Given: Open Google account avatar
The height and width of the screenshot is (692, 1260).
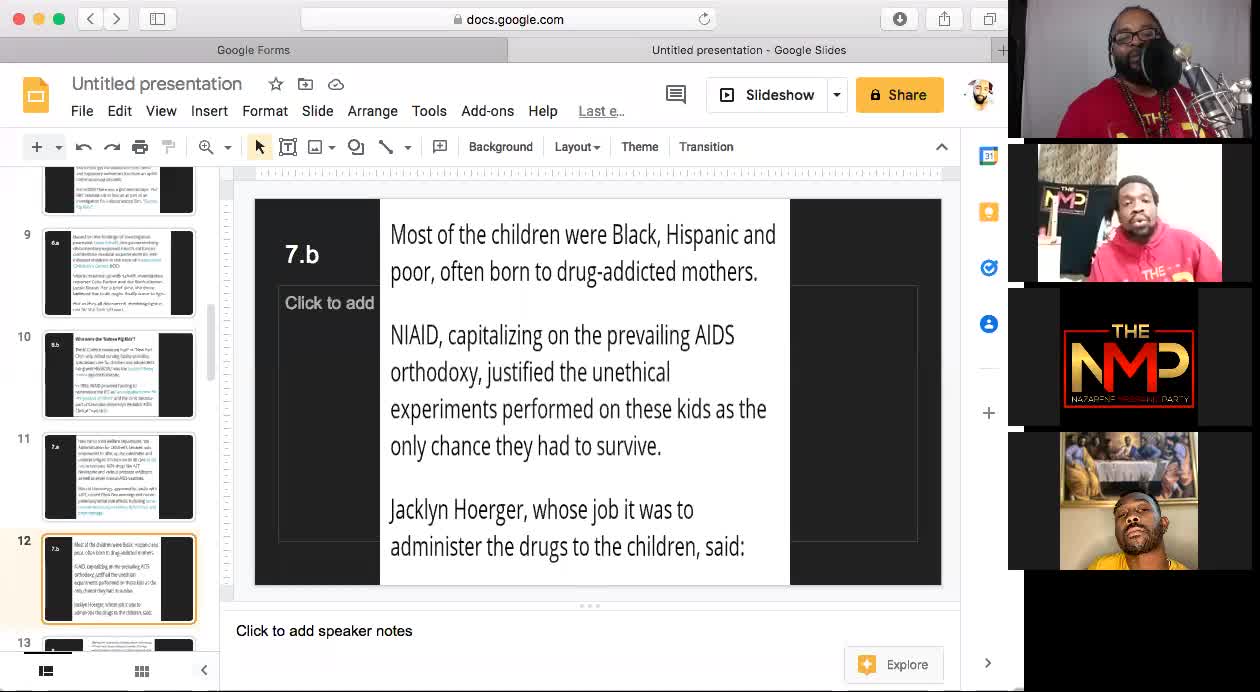Looking at the screenshot, I should (979, 95).
